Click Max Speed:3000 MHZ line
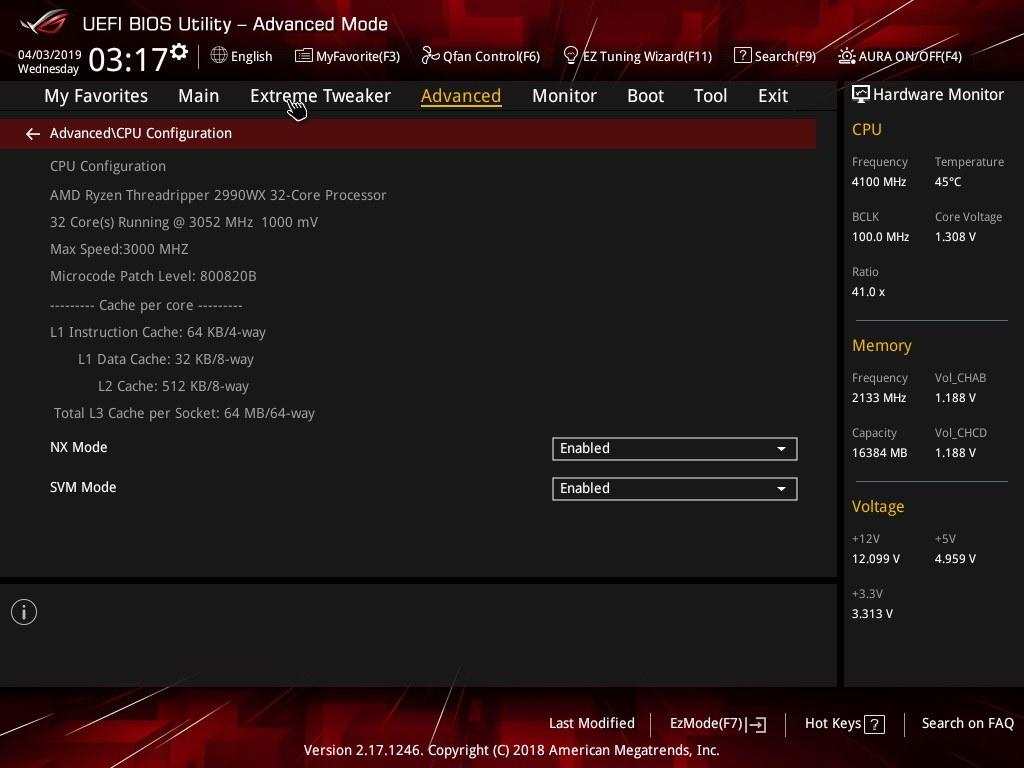Screen dimensions: 1024x768 (119, 249)
